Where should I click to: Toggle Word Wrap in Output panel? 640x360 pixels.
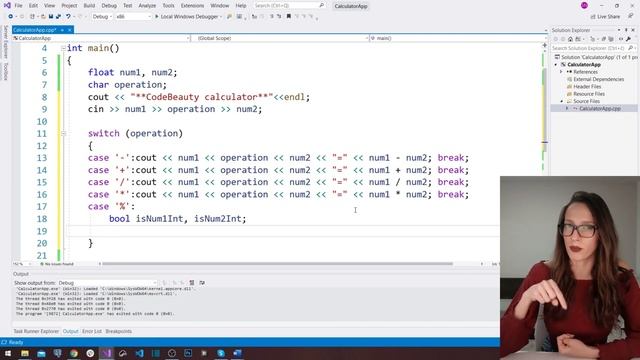tap(202, 283)
